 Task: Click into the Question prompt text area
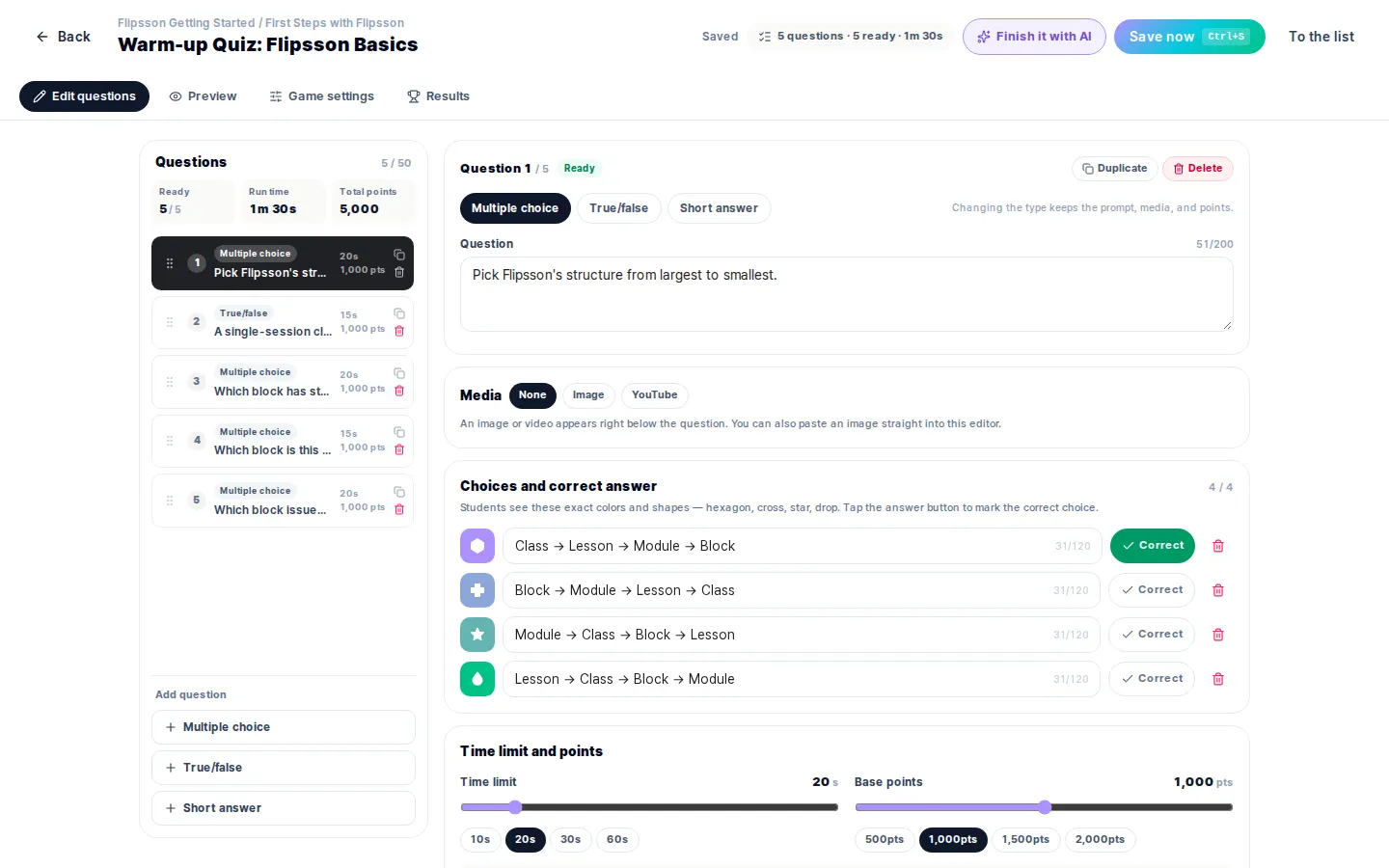[x=847, y=294]
